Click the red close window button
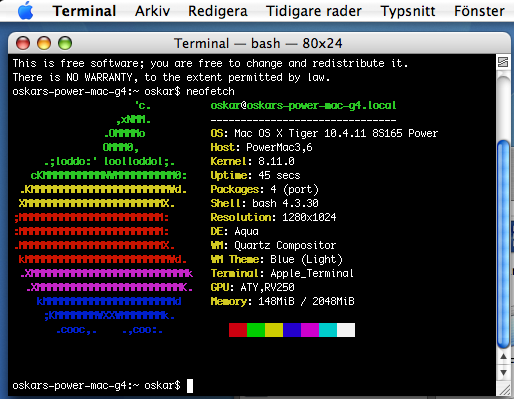Screen dimensions: 514x399 click(x=23, y=43)
